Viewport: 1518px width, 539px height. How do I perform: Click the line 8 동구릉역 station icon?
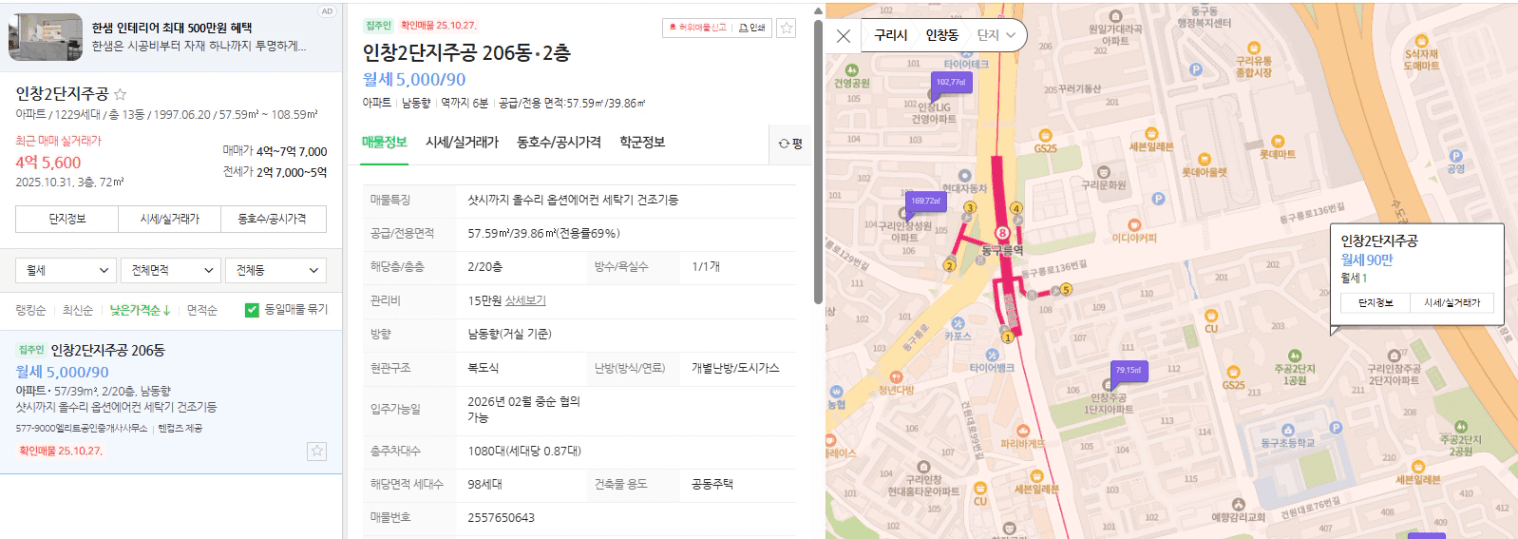[x=1001, y=232]
